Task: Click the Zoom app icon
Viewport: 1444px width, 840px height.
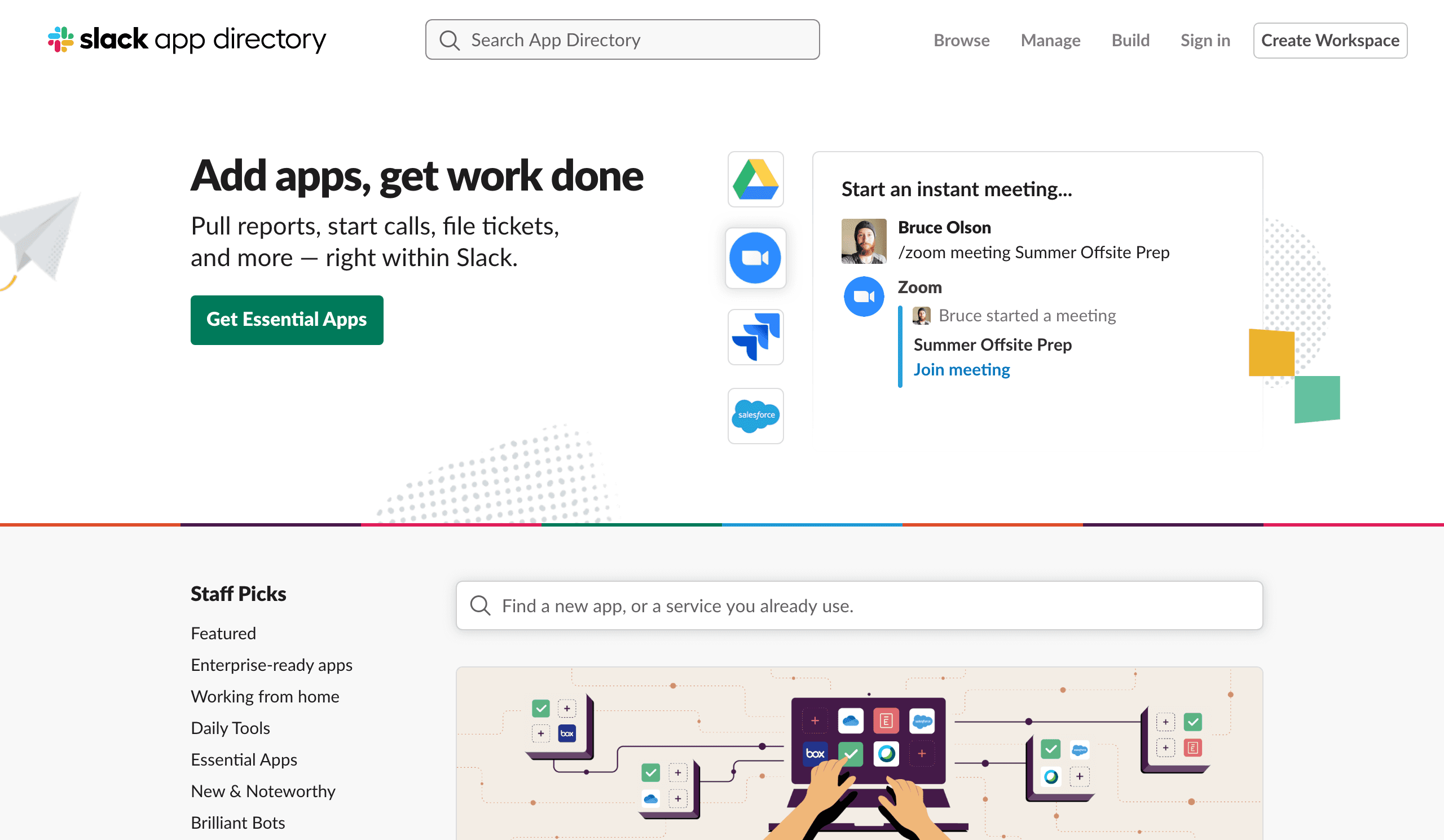Action: coord(756,257)
